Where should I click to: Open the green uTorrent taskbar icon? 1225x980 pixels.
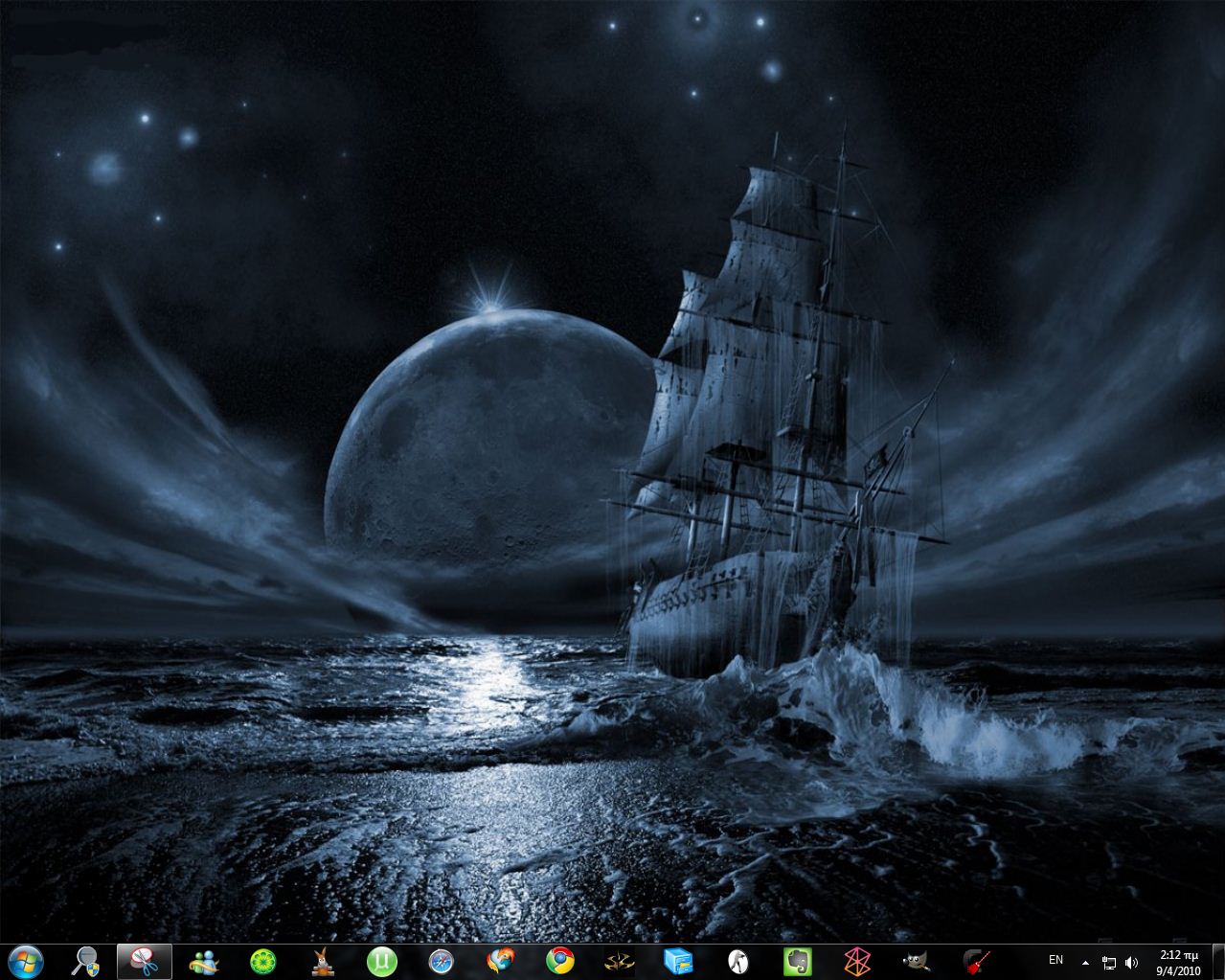coord(382,961)
